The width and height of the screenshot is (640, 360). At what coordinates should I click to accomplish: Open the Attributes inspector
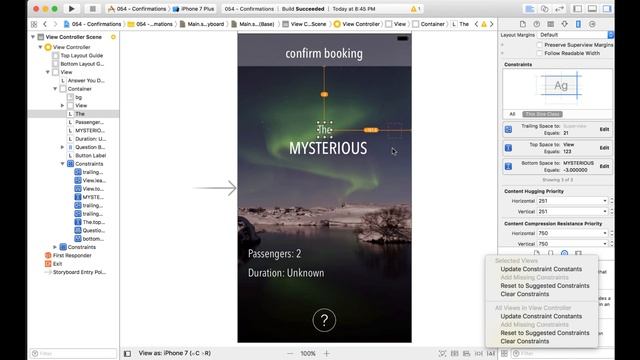564,24
